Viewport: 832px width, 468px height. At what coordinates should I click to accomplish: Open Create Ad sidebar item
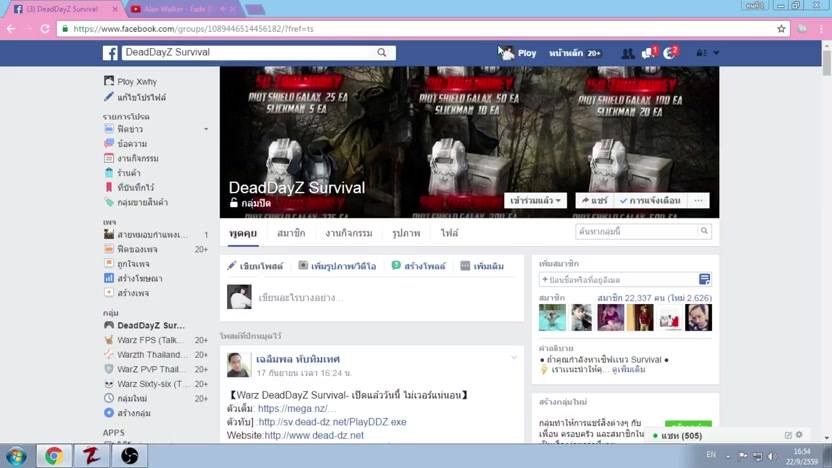(133, 278)
